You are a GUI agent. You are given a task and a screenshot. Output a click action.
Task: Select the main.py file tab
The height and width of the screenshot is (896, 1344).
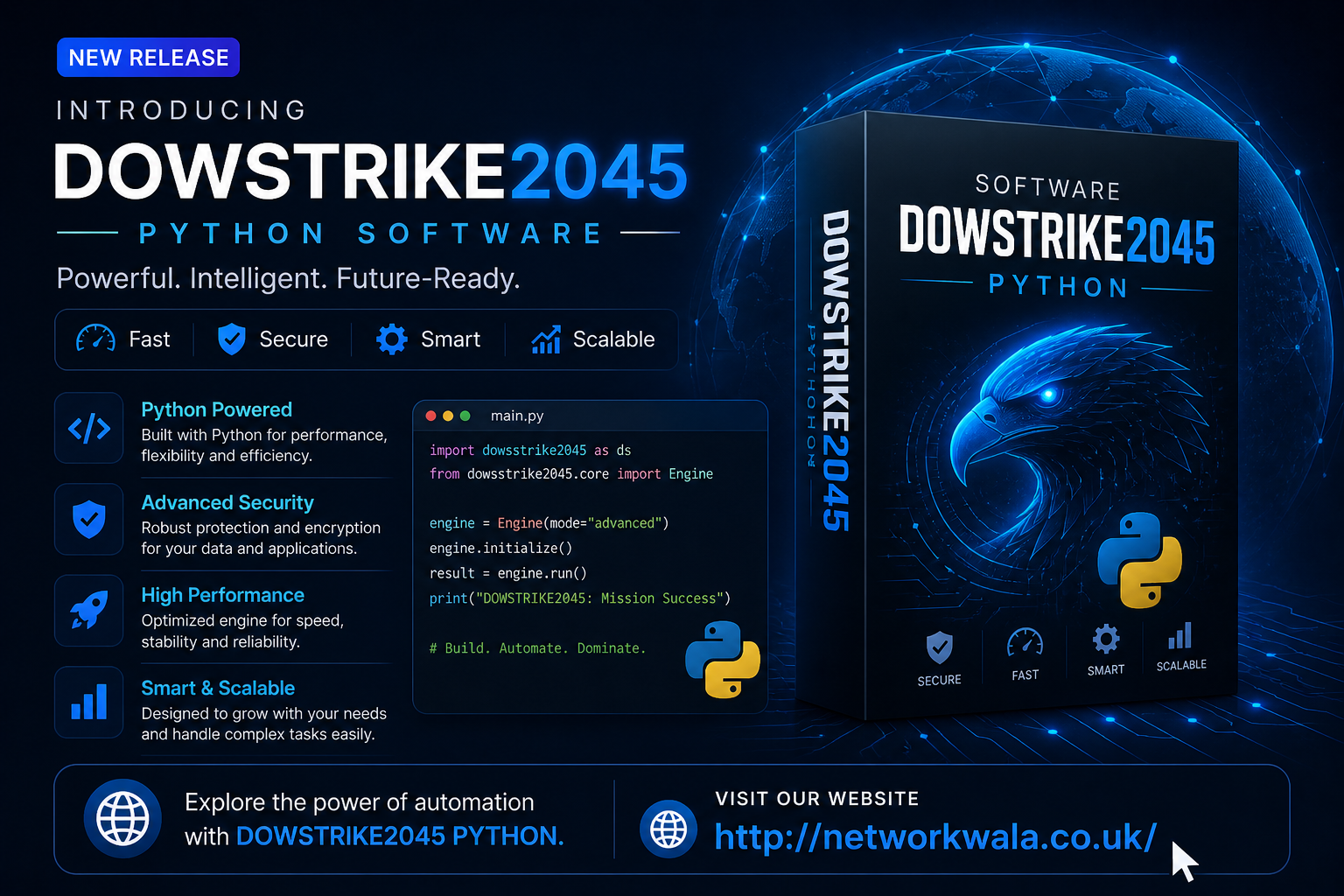tap(517, 416)
